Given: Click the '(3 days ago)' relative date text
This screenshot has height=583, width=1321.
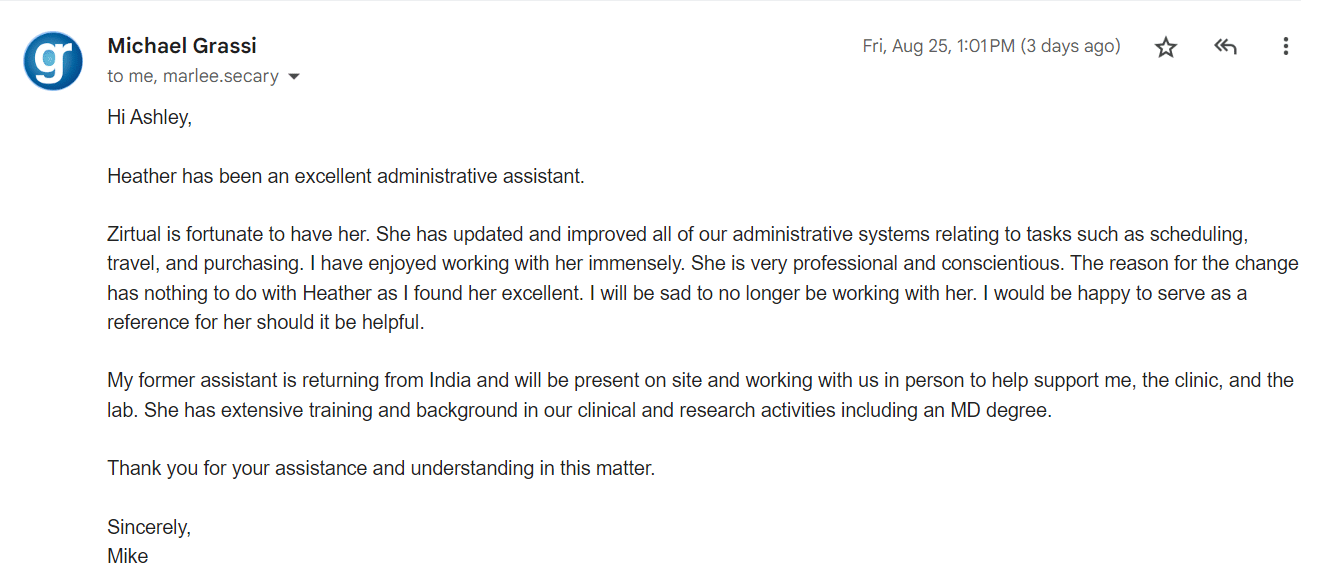Looking at the screenshot, I should pos(1070,46).
